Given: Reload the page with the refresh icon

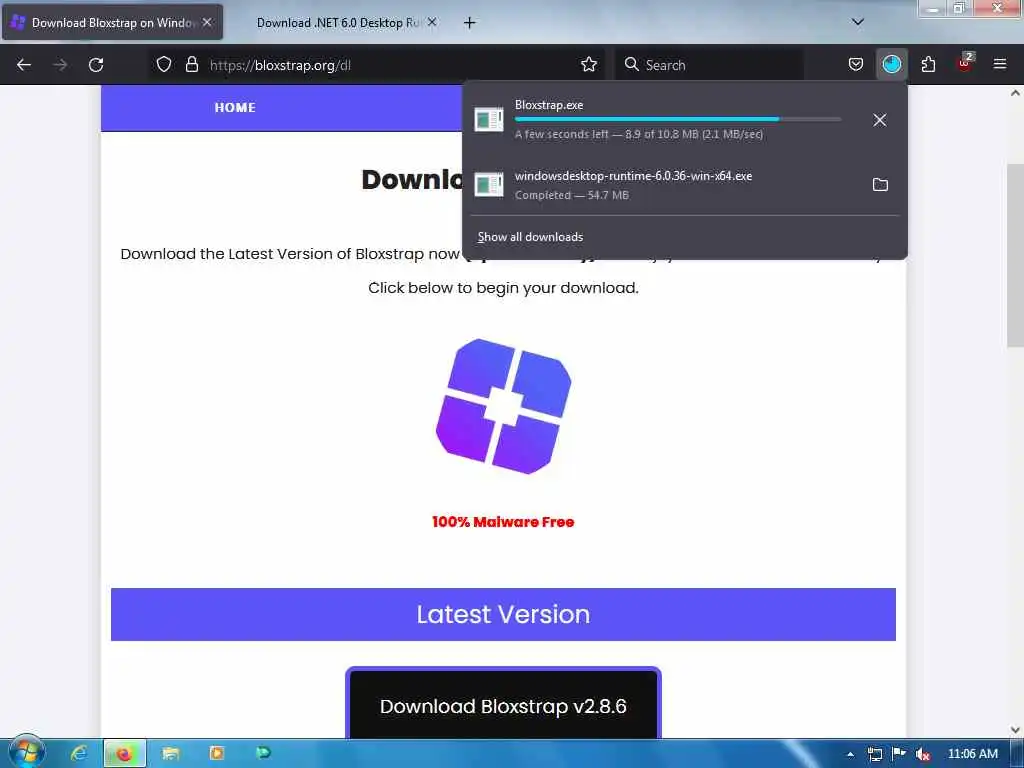Looking at the screenshot, I should pyautogui.click(x=96, y=65).
